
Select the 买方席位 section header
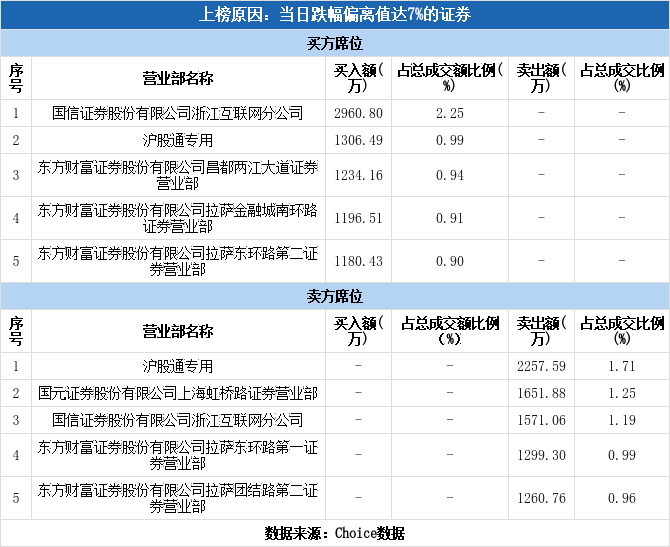point(335,43)
